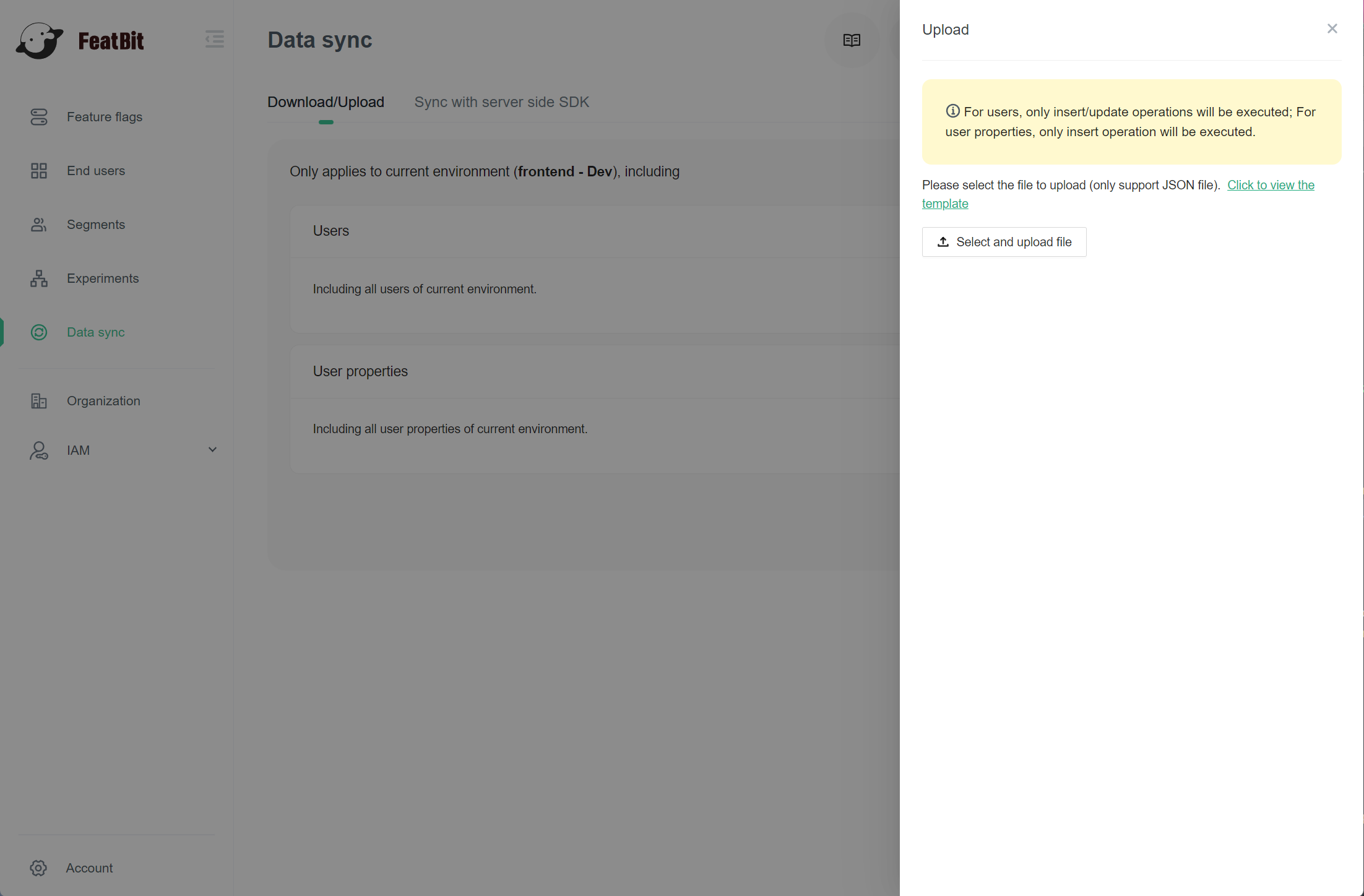Click the info icon in the yellow notice
The width and height of the screenshot is (1364, 896).
[x=952, y=111]
